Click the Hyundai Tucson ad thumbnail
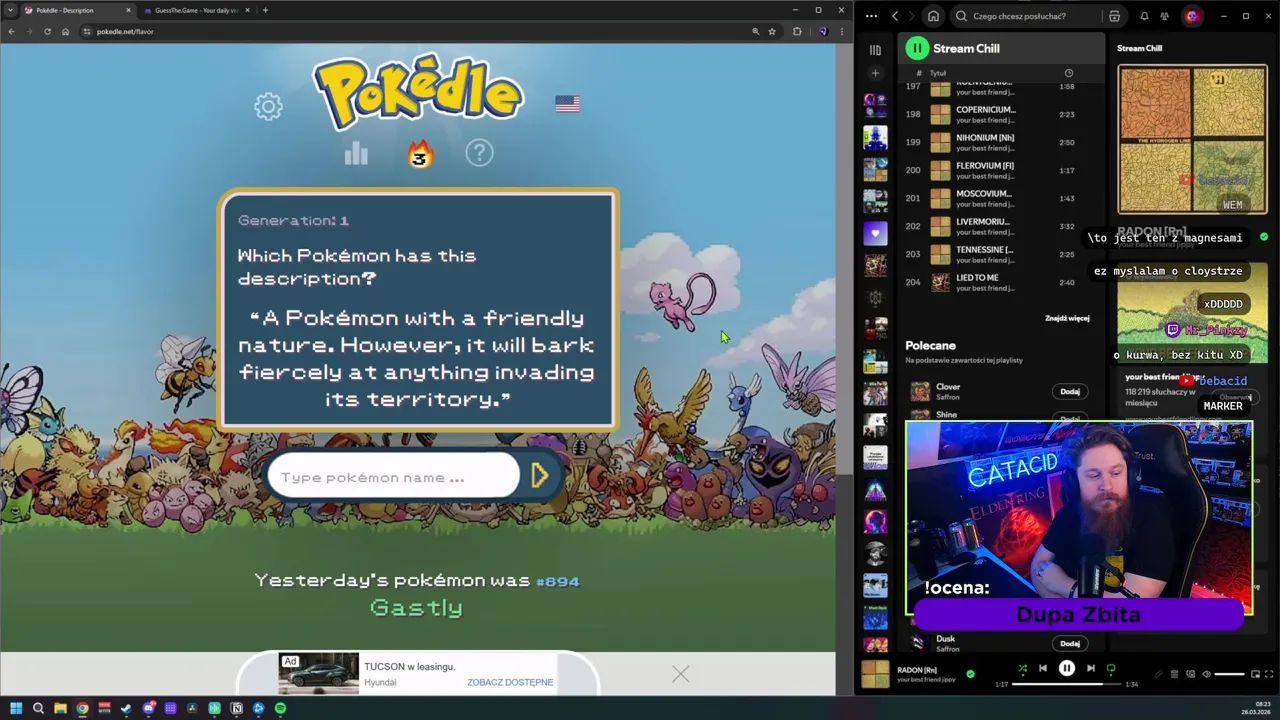 318,673
